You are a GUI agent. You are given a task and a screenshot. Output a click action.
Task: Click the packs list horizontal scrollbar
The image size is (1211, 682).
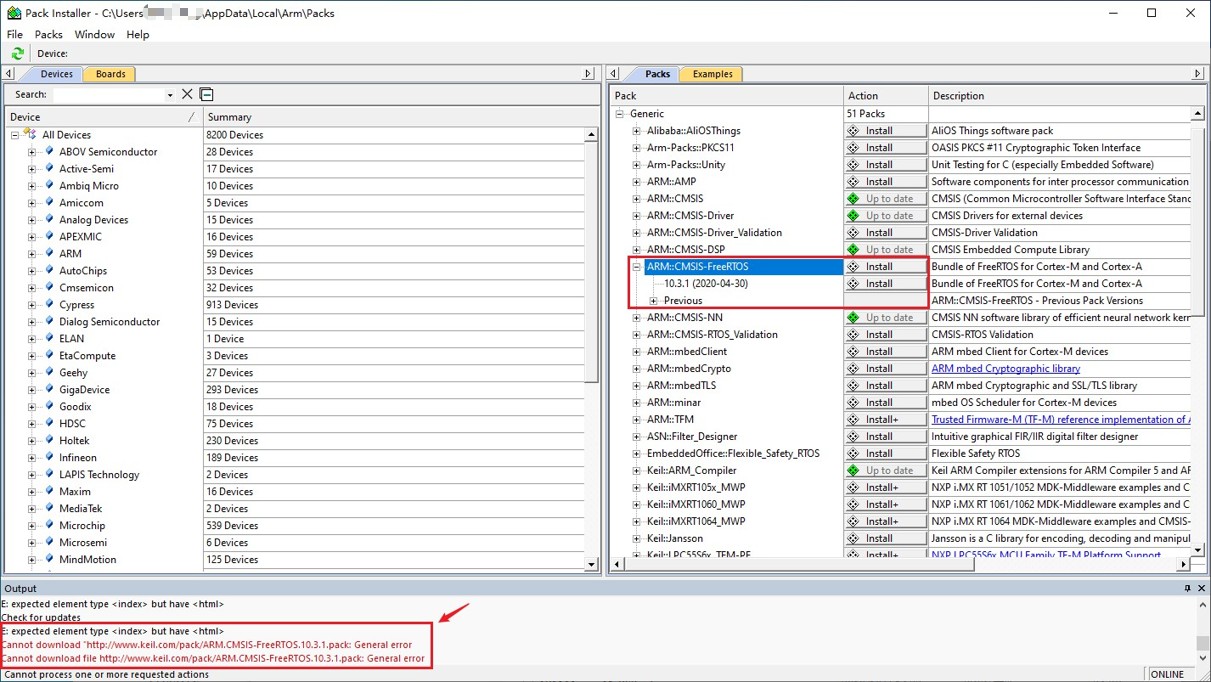point(900,564)
